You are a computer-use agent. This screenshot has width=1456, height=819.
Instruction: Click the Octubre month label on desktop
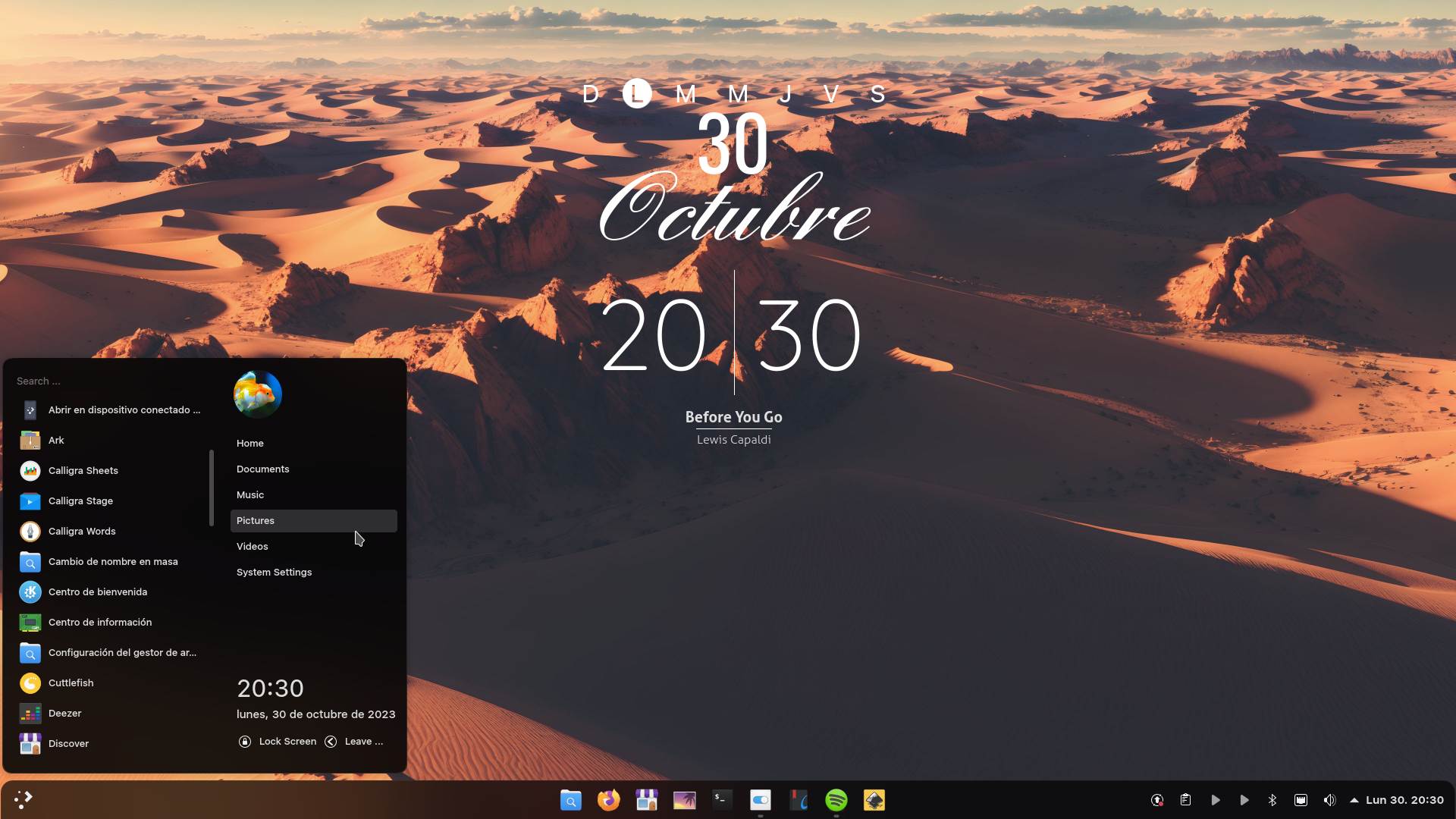pyautogui.click(x=734, y=206)
